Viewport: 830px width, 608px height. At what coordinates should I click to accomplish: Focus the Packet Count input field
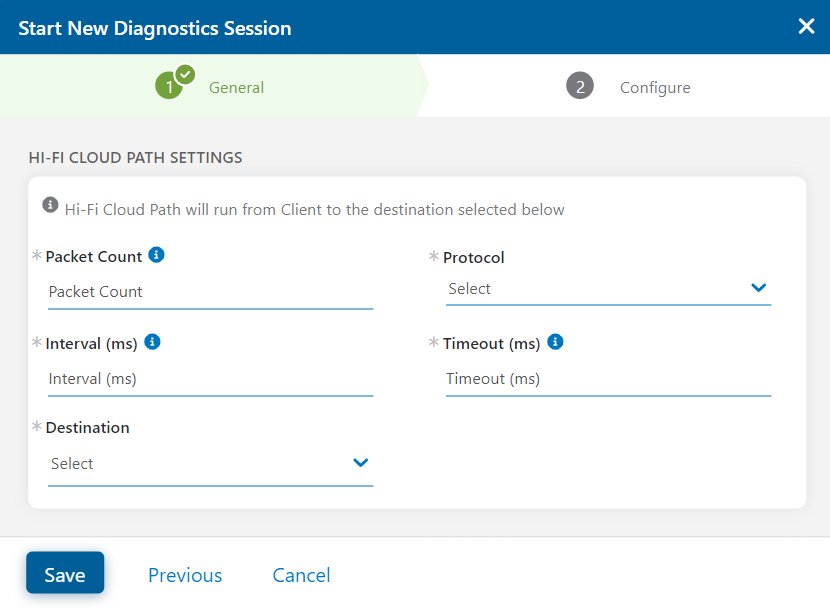point(210,292)
